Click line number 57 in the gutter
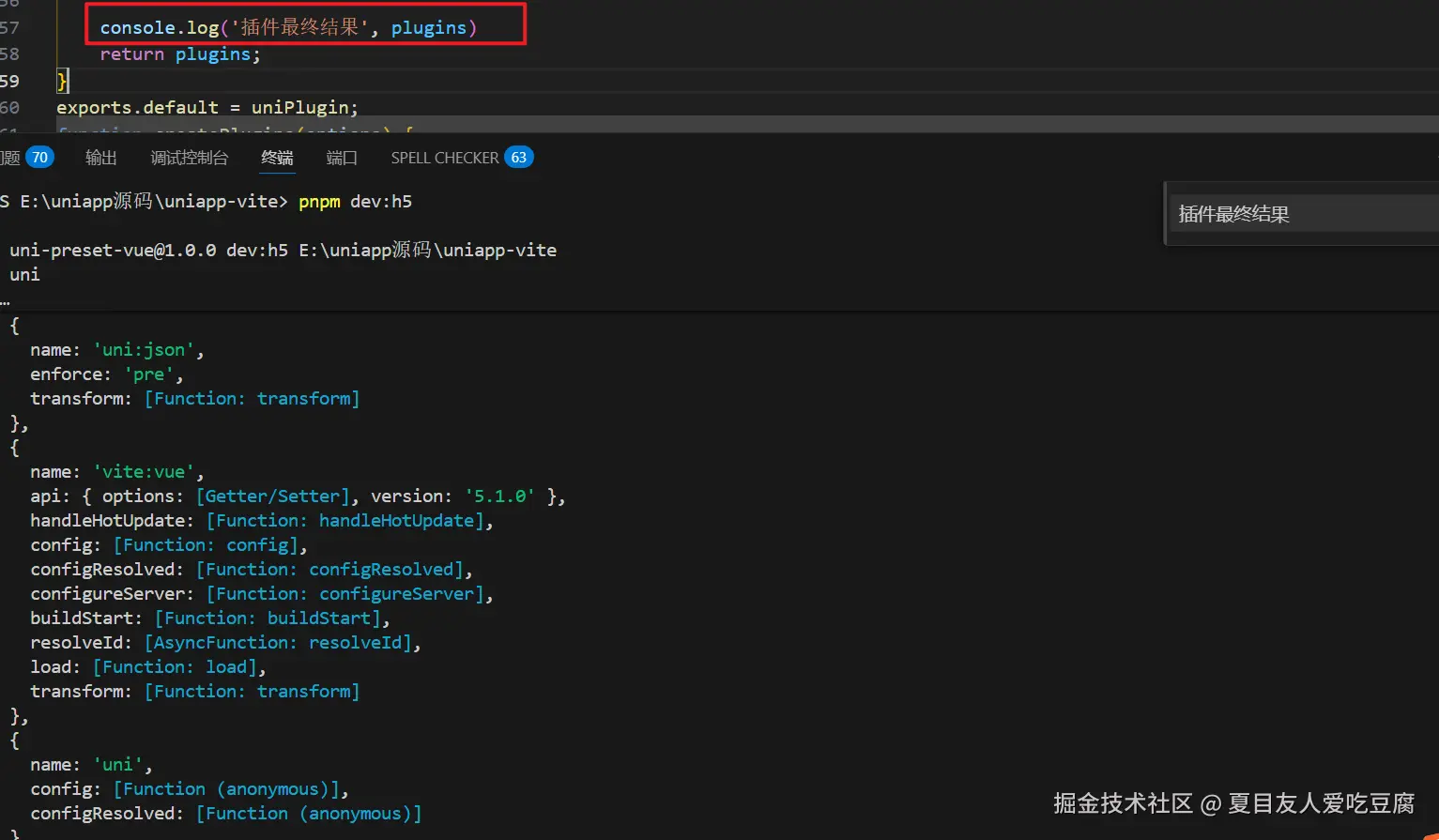This screenshot has height=840, width=1439. click(9, 27)
